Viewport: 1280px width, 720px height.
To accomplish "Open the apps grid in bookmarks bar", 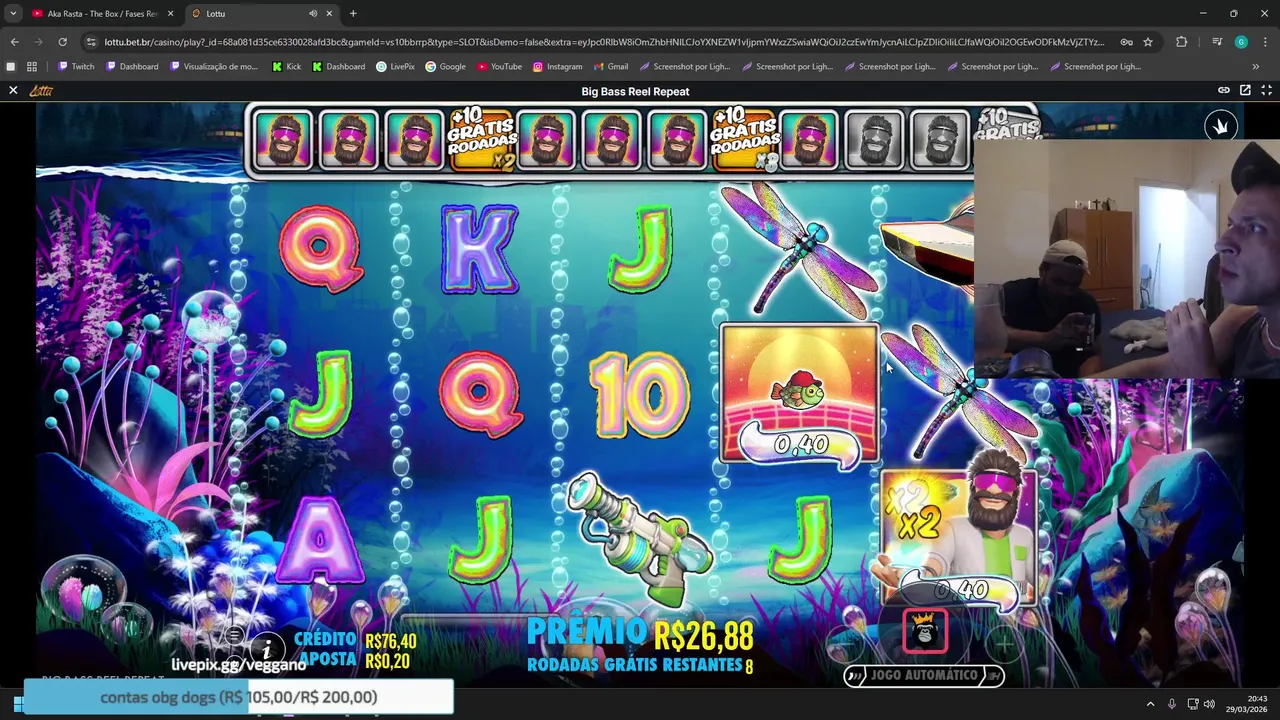I will point(32,66).
